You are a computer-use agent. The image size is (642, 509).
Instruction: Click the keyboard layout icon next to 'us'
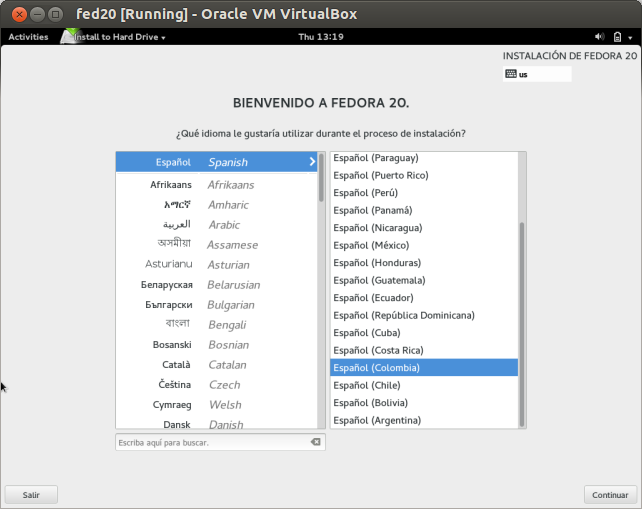pos(511,74)
